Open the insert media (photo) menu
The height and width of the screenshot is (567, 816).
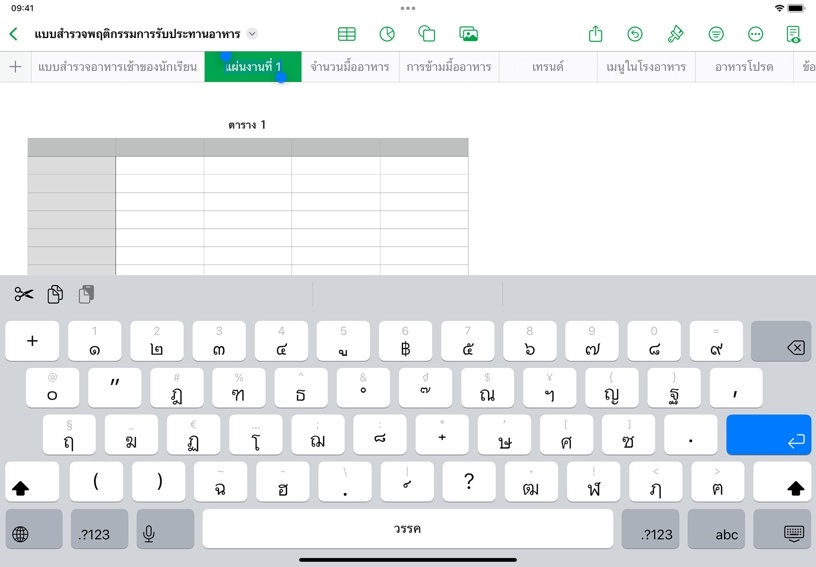(468, 34)
